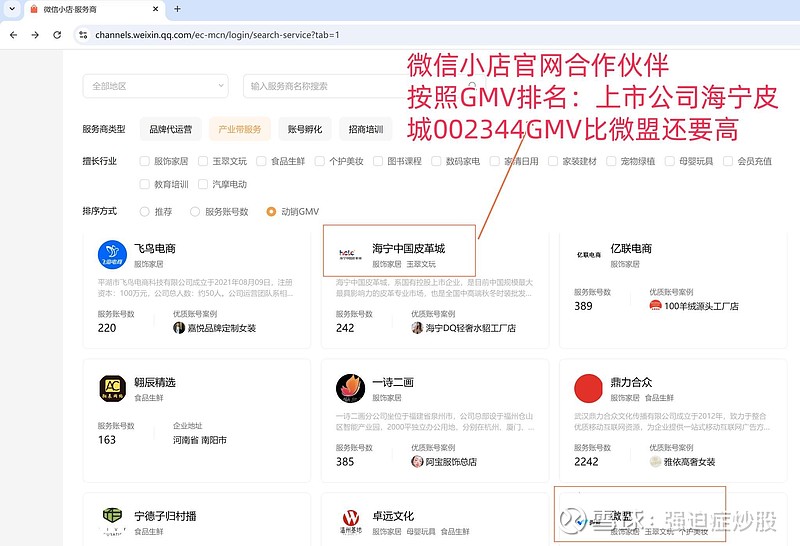This screenshot has width=800, height=546.
Task: Sort by 推荐 radio option
Action: click(144, 211)
